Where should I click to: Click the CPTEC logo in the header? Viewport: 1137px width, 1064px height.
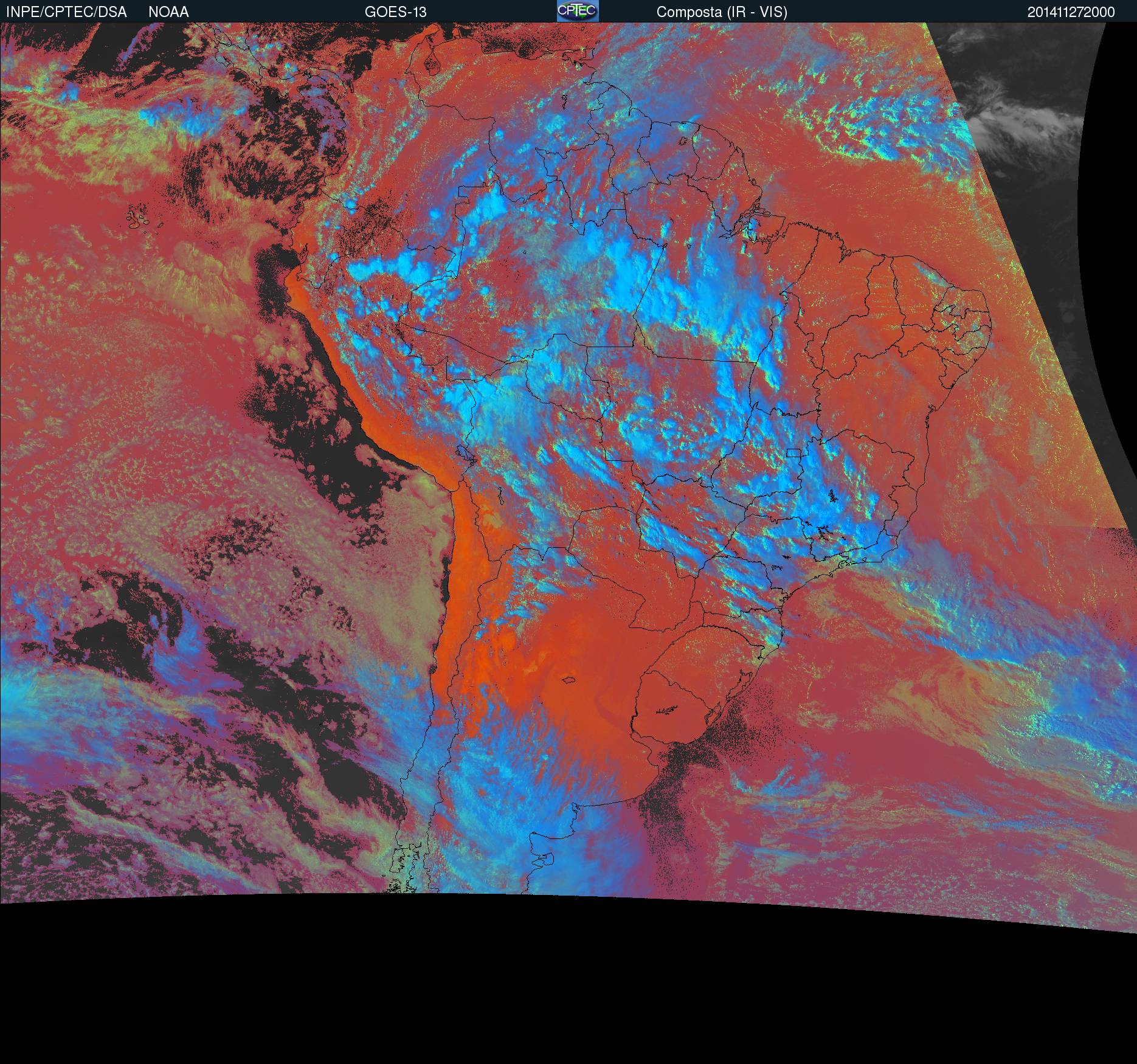coord(578,11)
